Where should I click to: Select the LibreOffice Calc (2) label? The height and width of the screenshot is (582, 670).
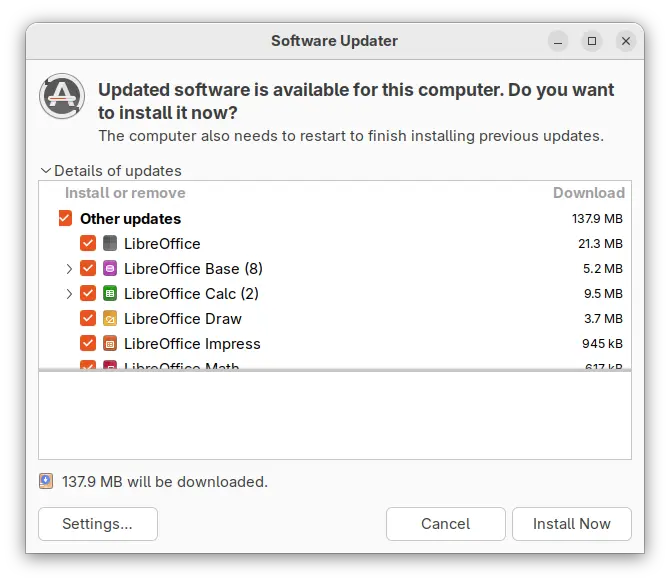click(191, 294)
